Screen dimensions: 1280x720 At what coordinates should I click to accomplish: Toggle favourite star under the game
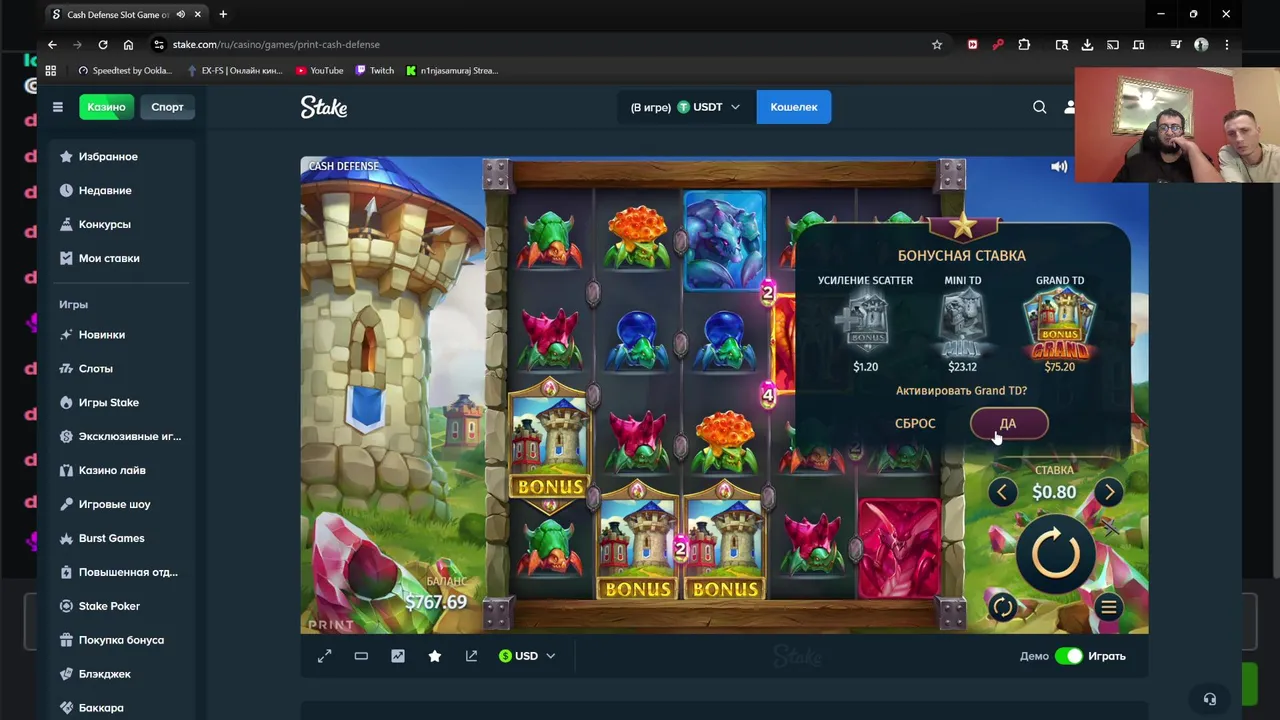(x=435, y=656)
